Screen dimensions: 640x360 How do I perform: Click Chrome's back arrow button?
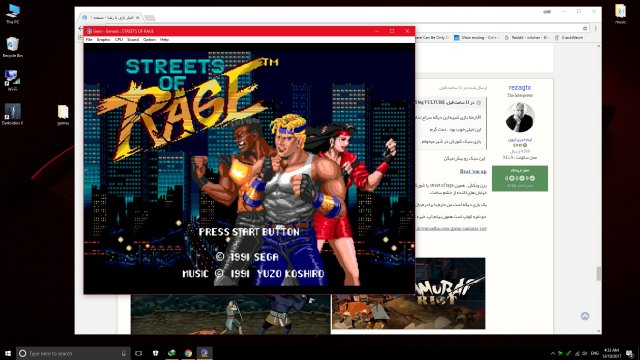(x=80, y=28)
